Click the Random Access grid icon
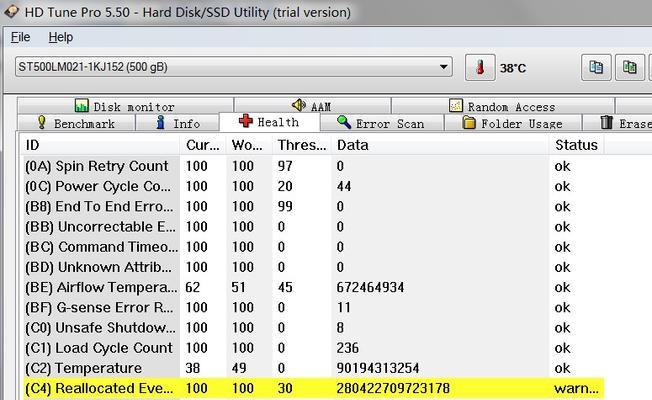Screen dimensions: 652x400 456,105
